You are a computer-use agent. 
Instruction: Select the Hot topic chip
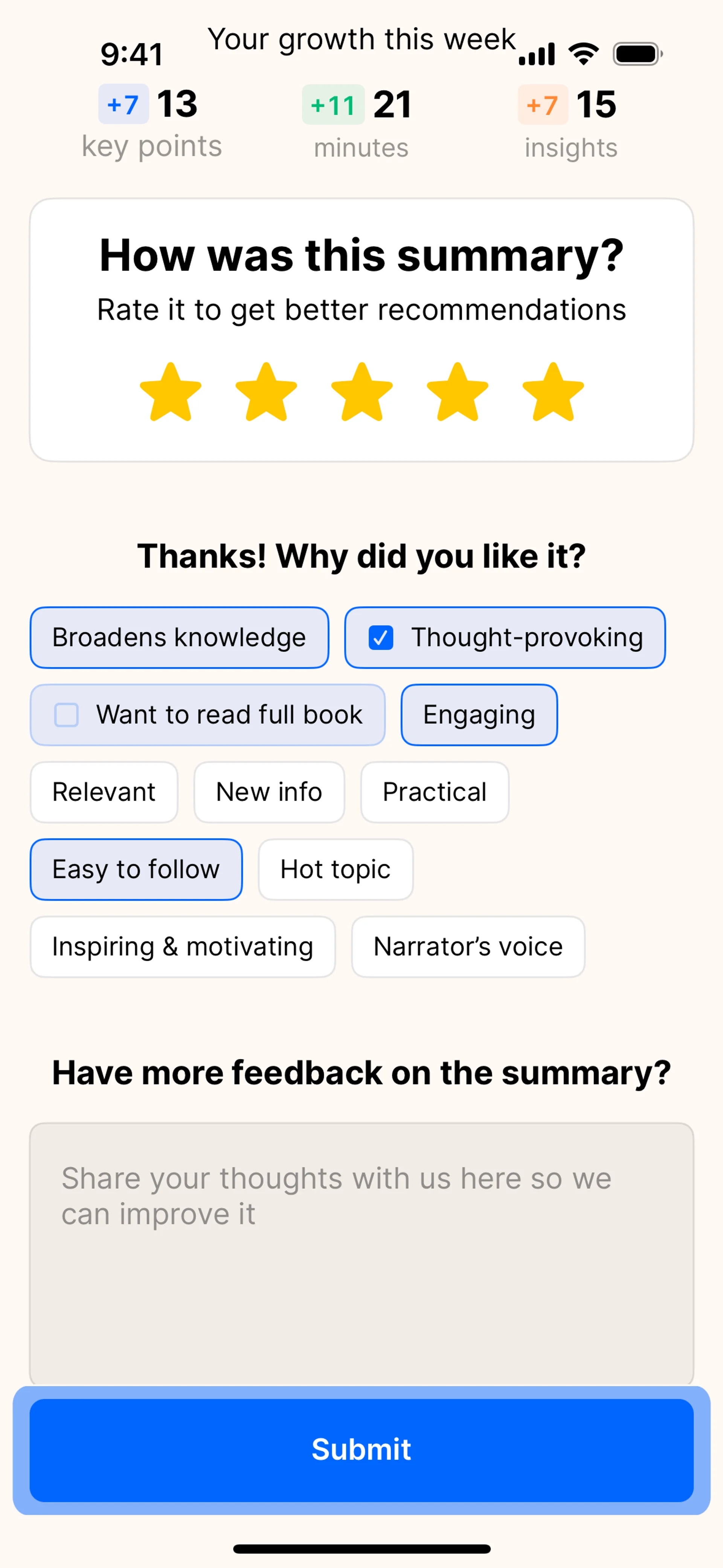click(x=336, y=869)
